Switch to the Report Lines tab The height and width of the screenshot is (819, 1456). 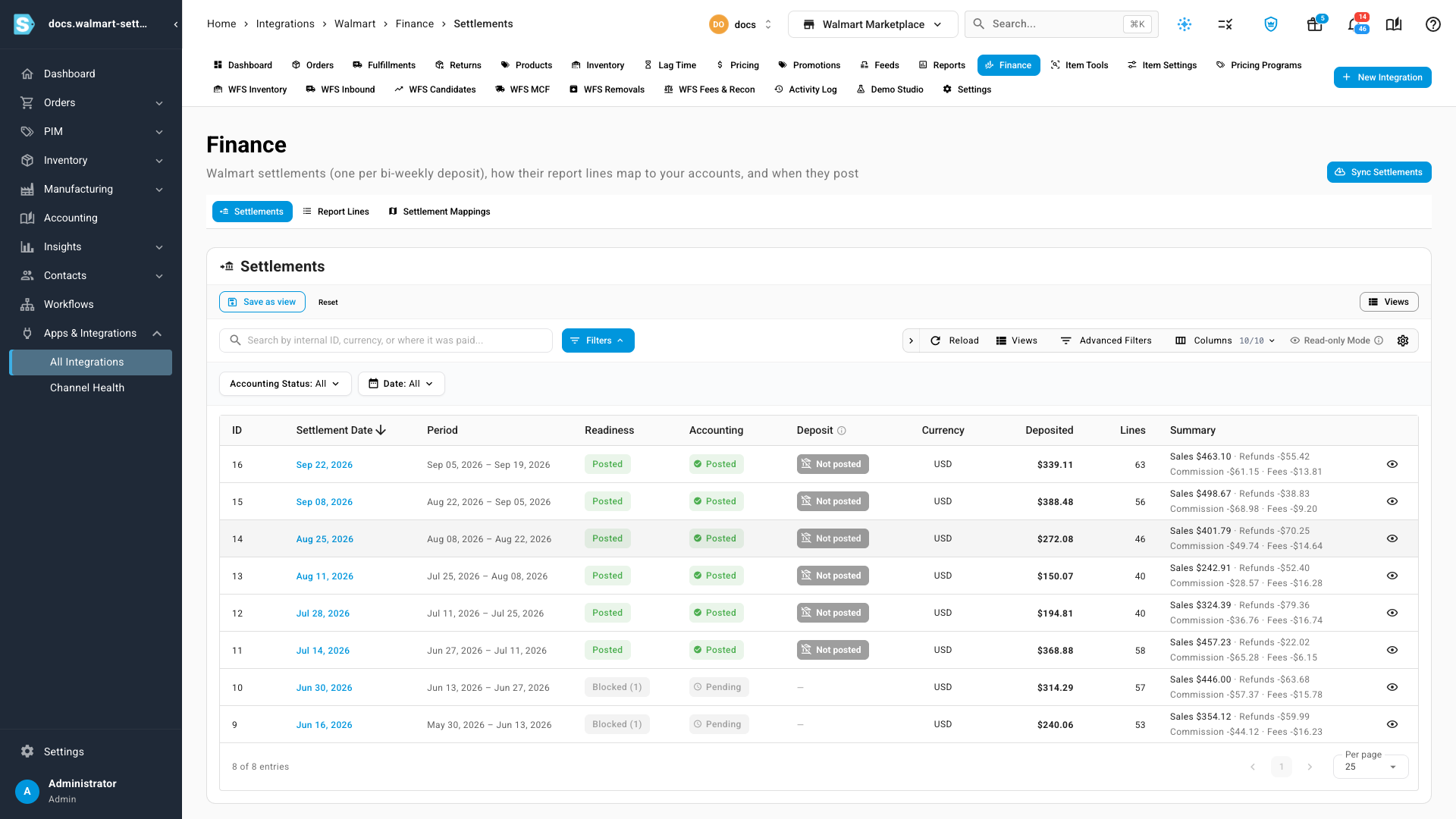point(336,212)
